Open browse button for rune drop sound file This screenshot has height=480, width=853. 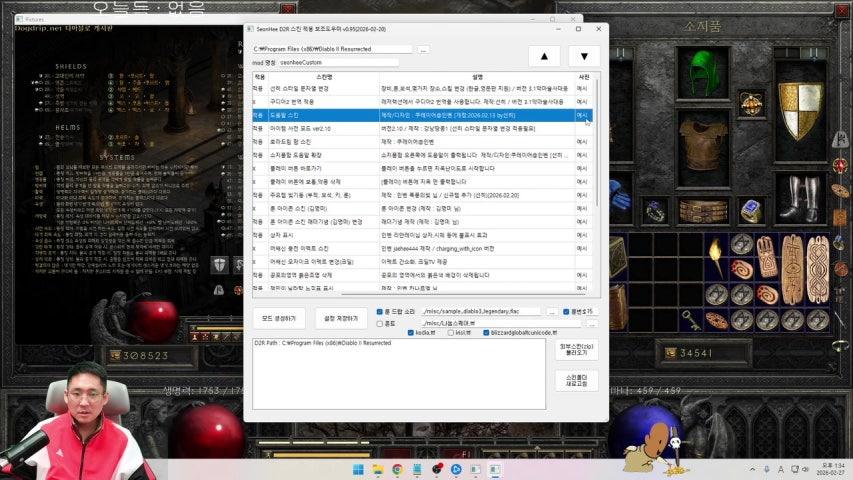pos(551,312)
